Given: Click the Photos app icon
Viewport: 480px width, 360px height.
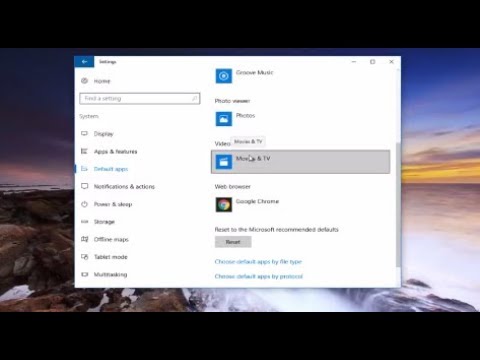Looking at the screenshot, I should tap(224, 119).
